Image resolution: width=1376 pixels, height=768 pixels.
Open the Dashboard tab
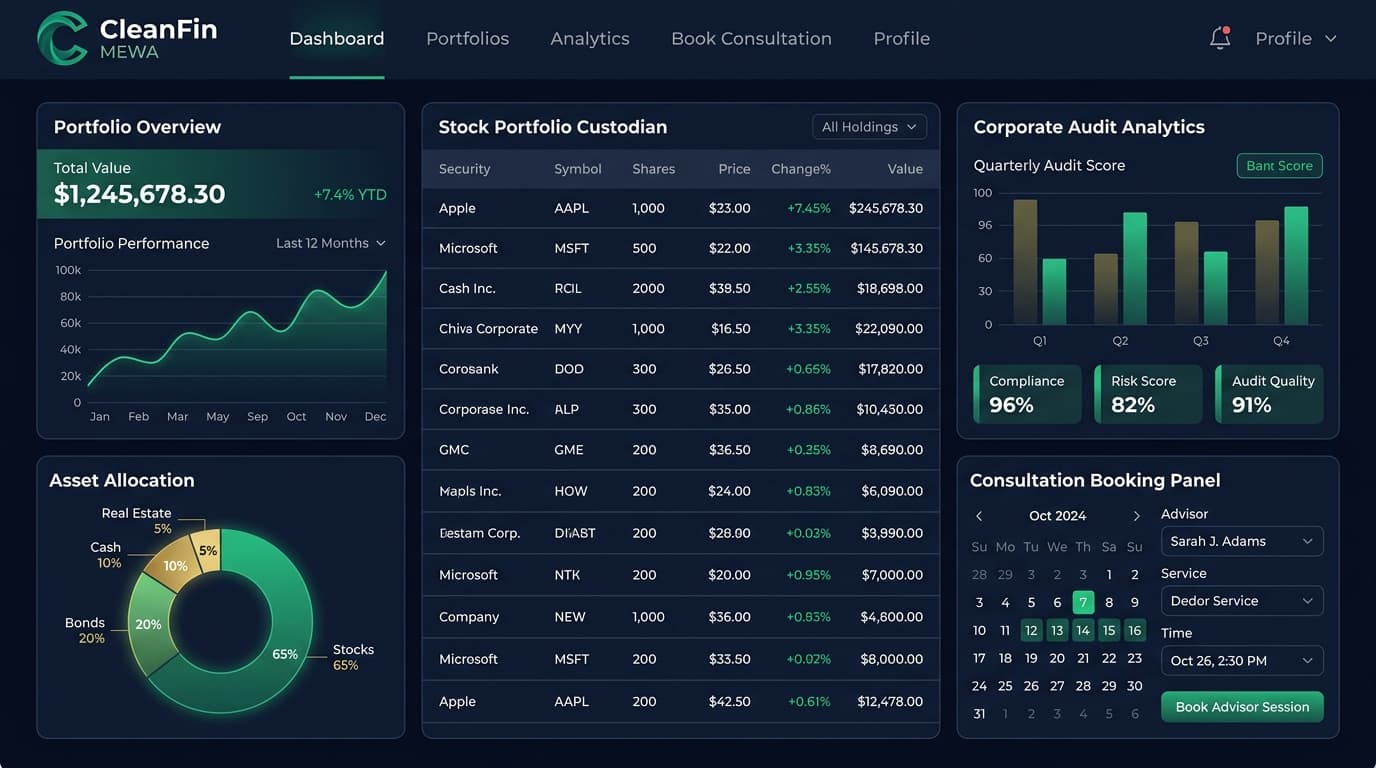[x=337, y=39]
